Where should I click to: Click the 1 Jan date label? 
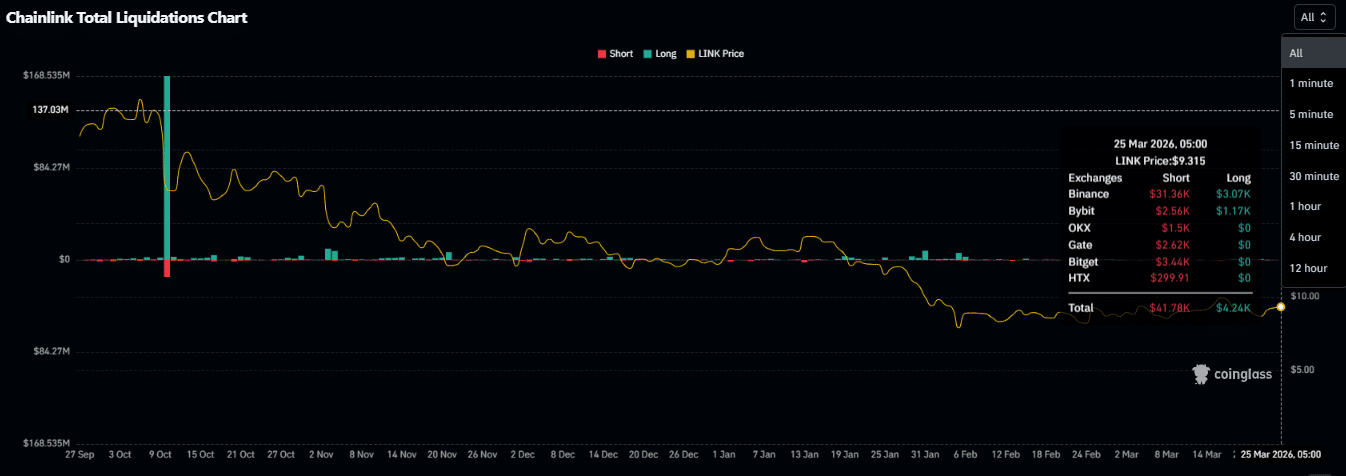pyautogui.click(x=723, y=454)
